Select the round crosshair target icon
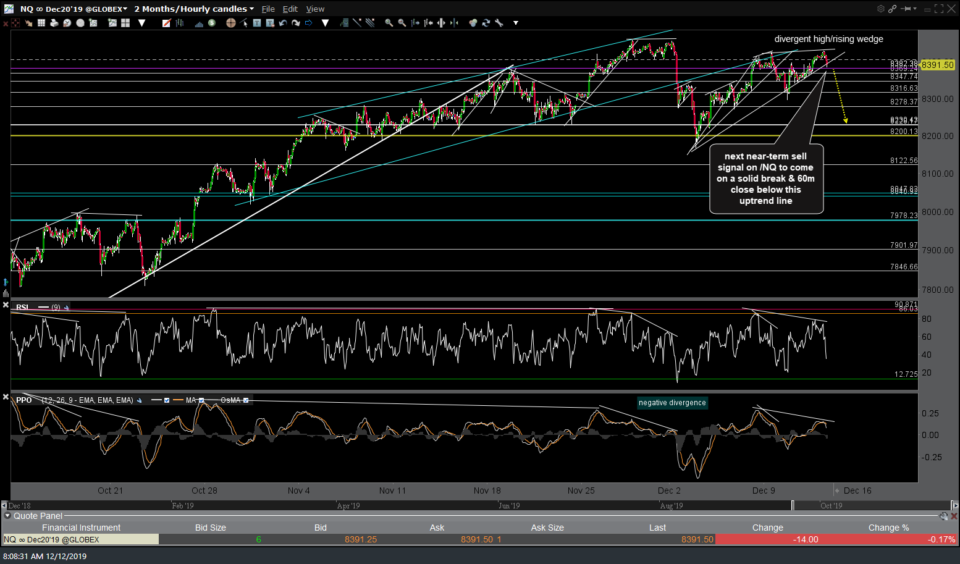This screenshot has width=960, height=564. point(231,23)
